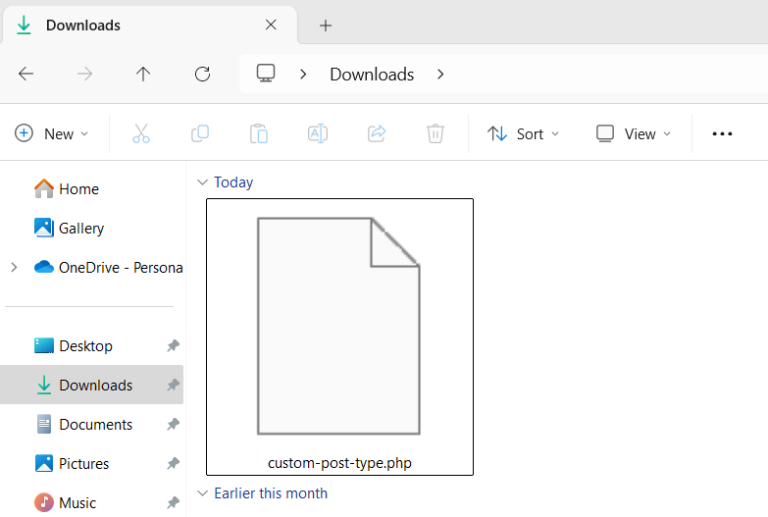Expand chevron after Downloads in address bar

pos(440,74)
